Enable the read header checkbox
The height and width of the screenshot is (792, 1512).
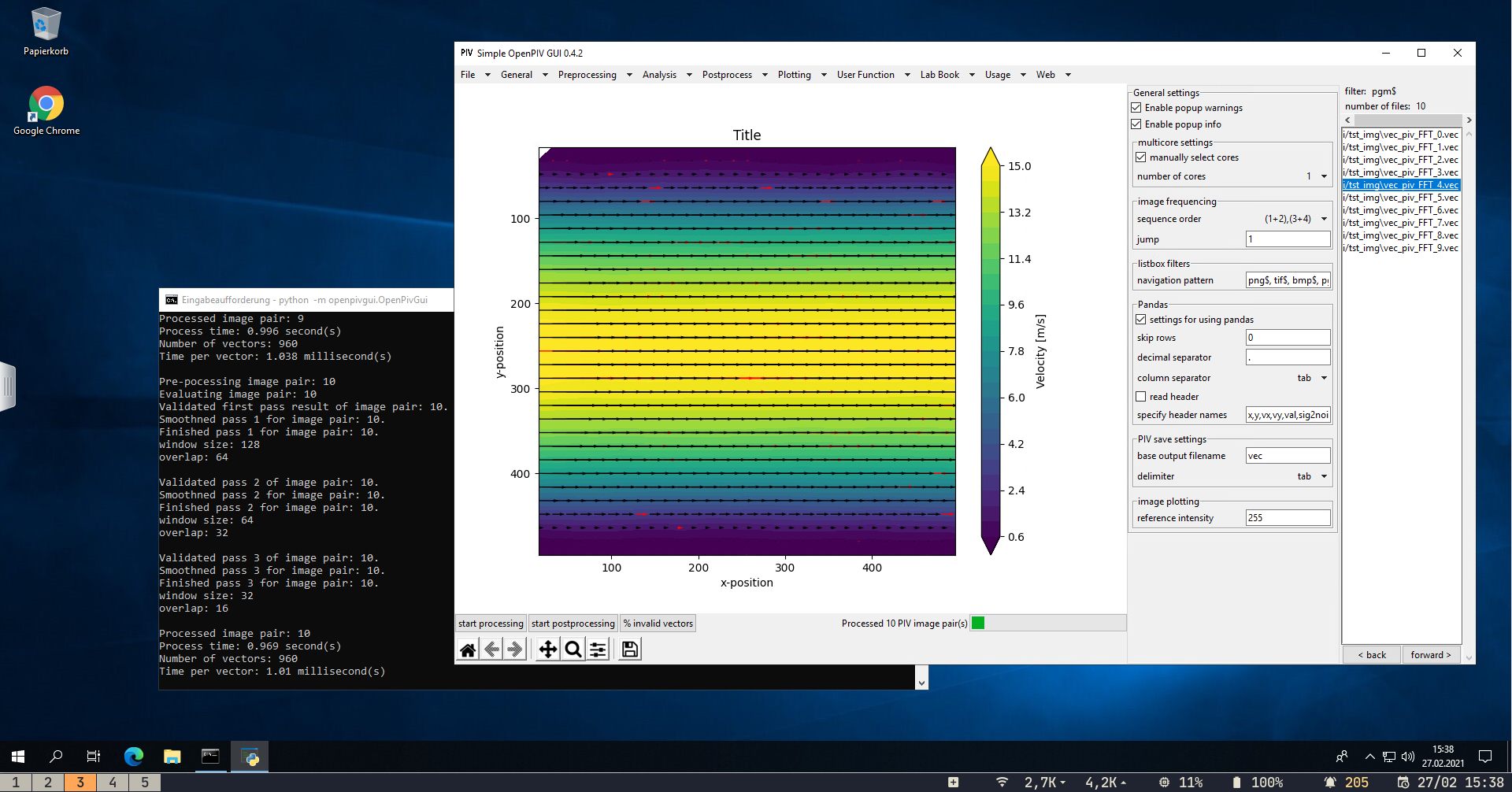click(1140, 396)
